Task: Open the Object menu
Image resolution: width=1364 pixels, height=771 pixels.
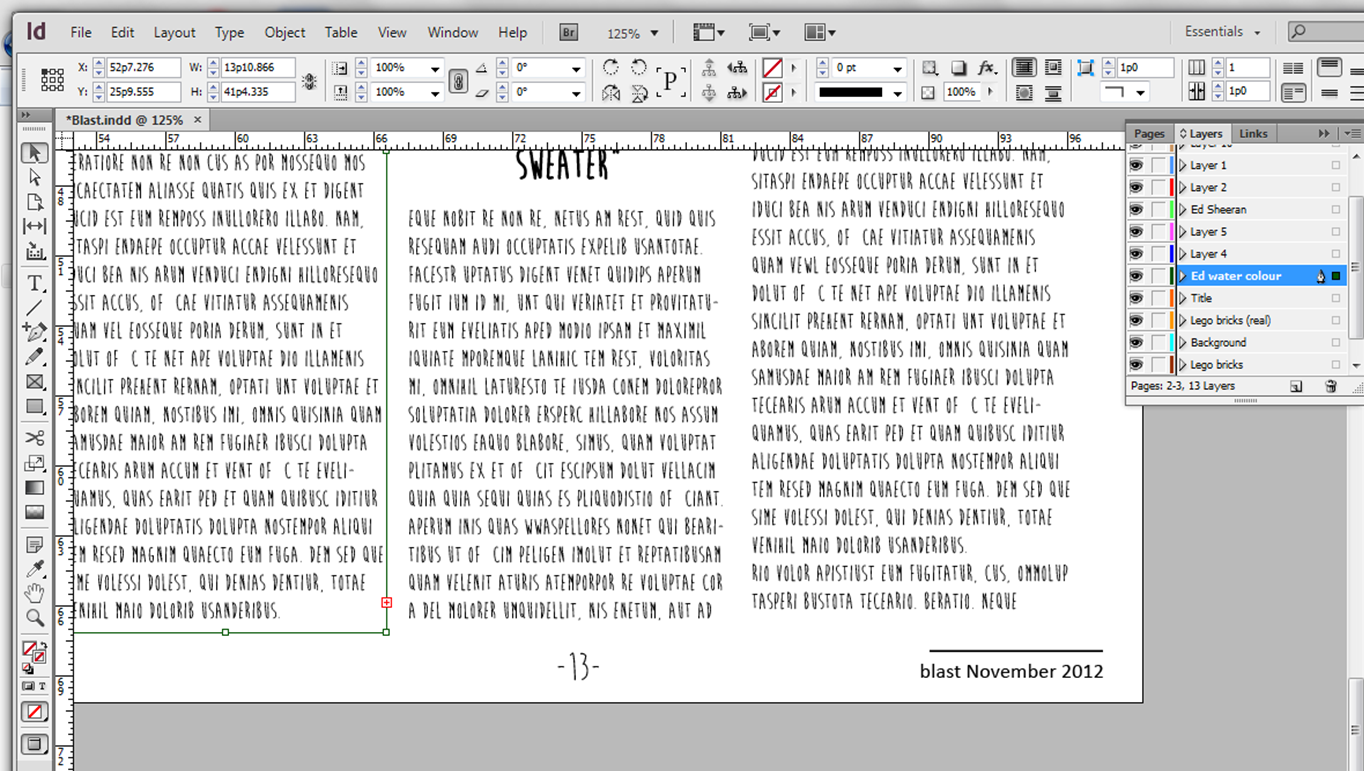Action: [x=284, y=32]
